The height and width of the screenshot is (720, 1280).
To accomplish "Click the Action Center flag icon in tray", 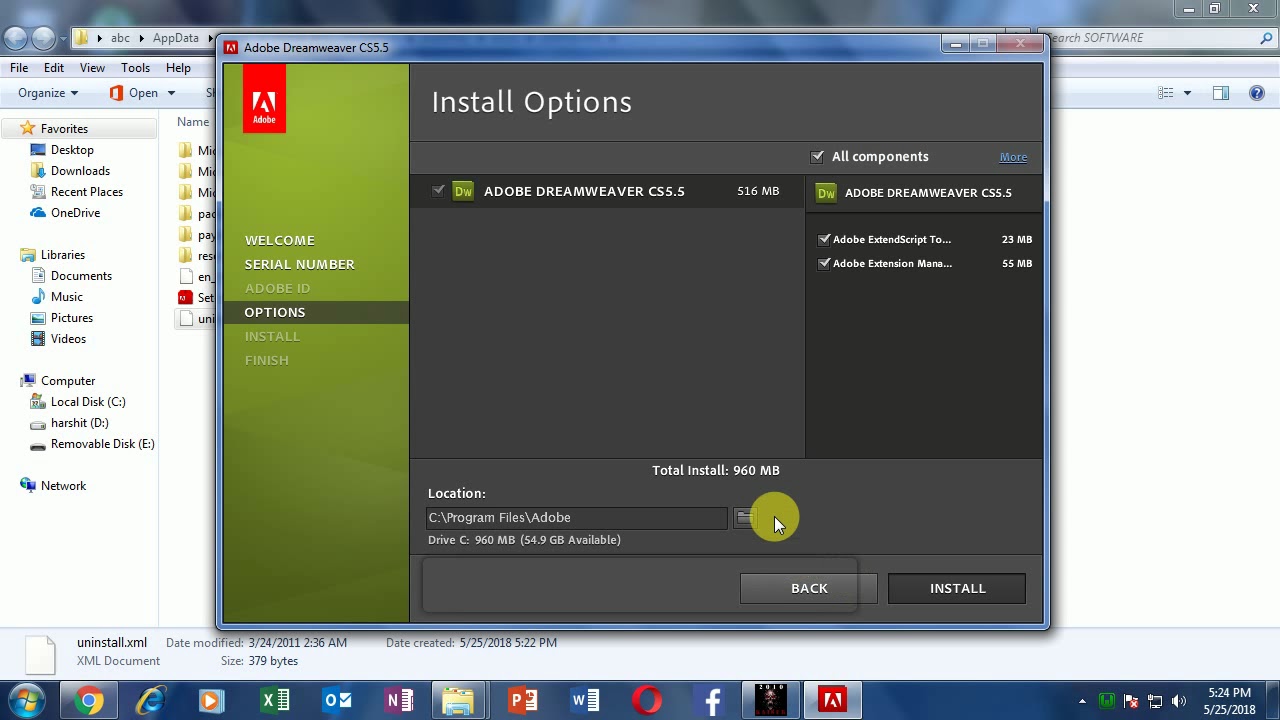I will click(1131, 701).
